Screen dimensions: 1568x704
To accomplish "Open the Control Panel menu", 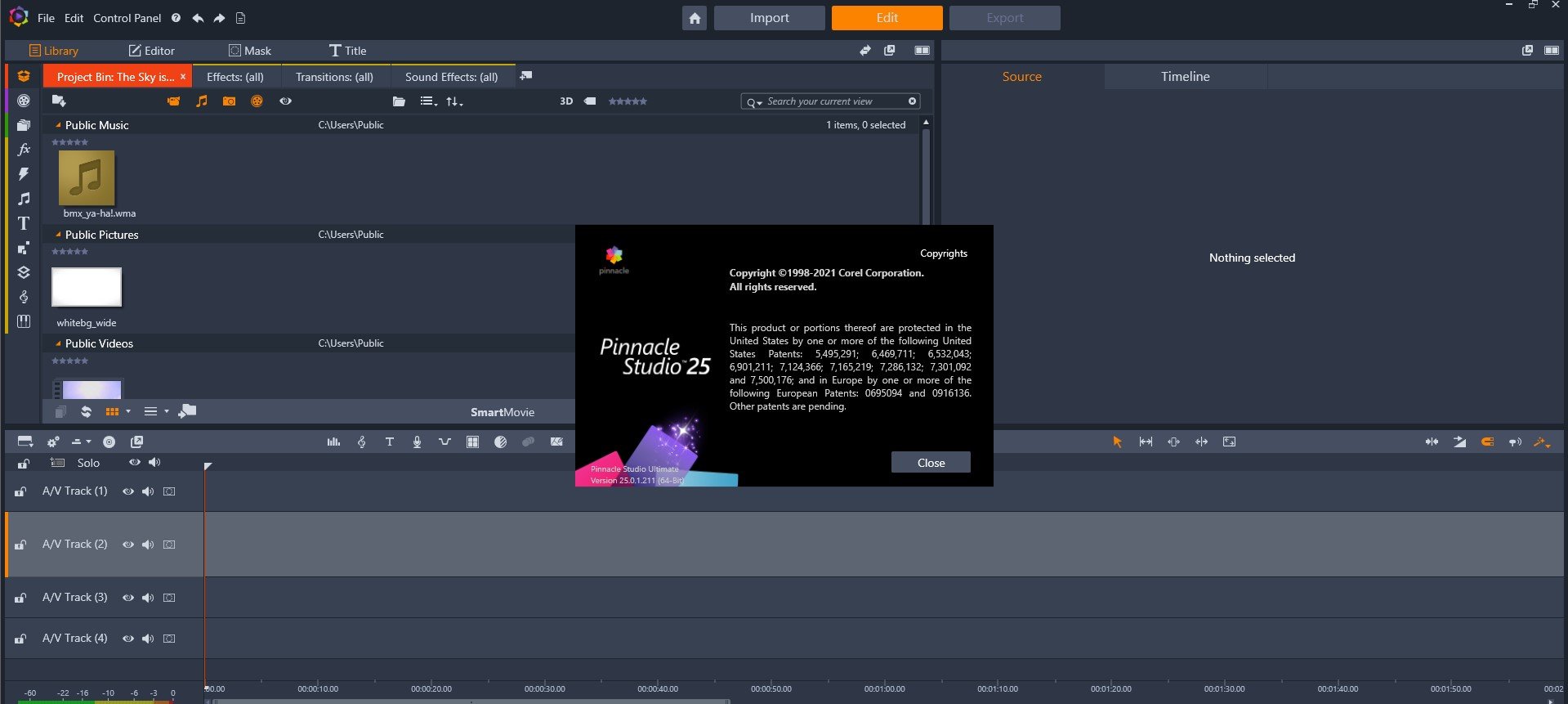I will pyautogui.click(x=127, y=18).
